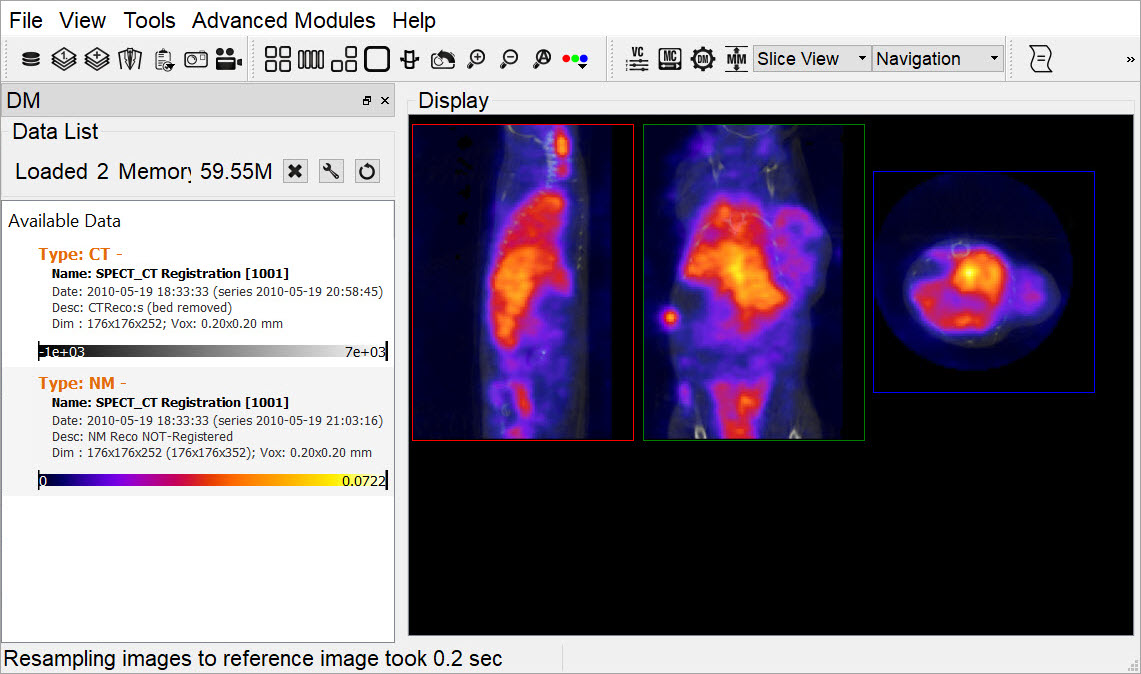Switch to the vertical columns layout
1141x674 pixels.
pyautogui.click(x=311, y=59)
